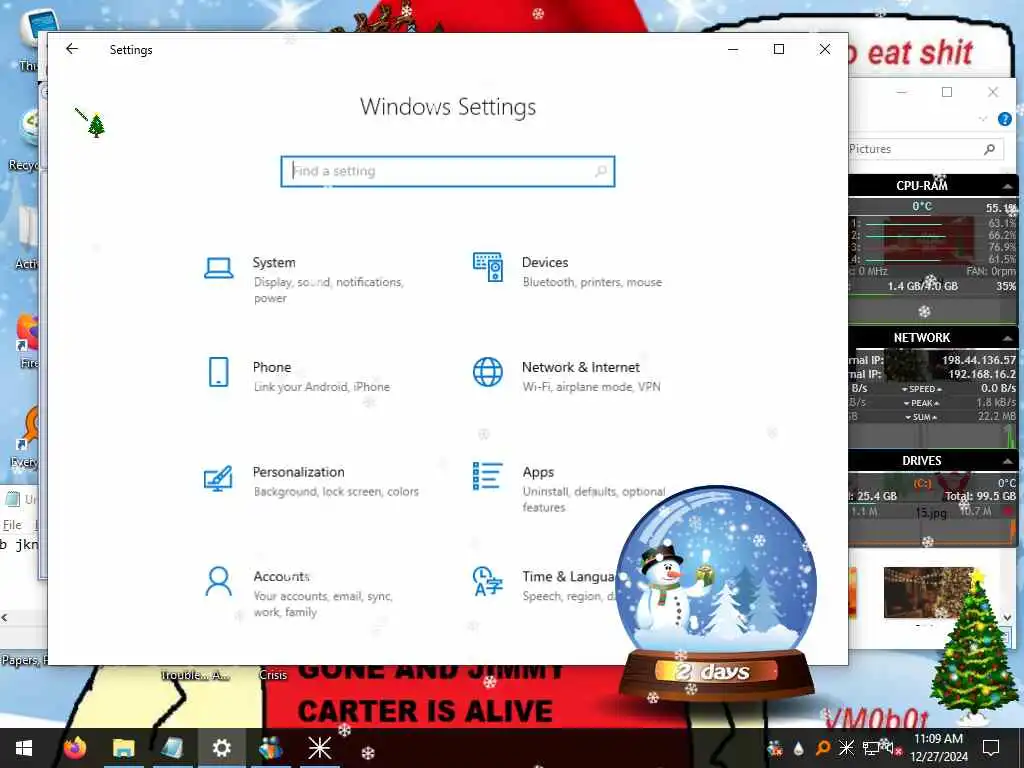Click the snowman snow globe countdown widget
Screen dimensions: 1024x768
coord(716,591)
